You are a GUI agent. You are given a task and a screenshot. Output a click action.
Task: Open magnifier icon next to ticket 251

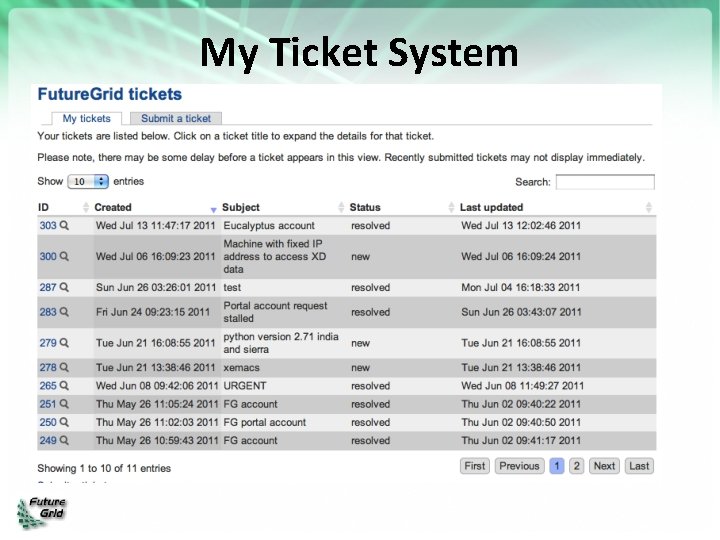click(x=65, y=404)
